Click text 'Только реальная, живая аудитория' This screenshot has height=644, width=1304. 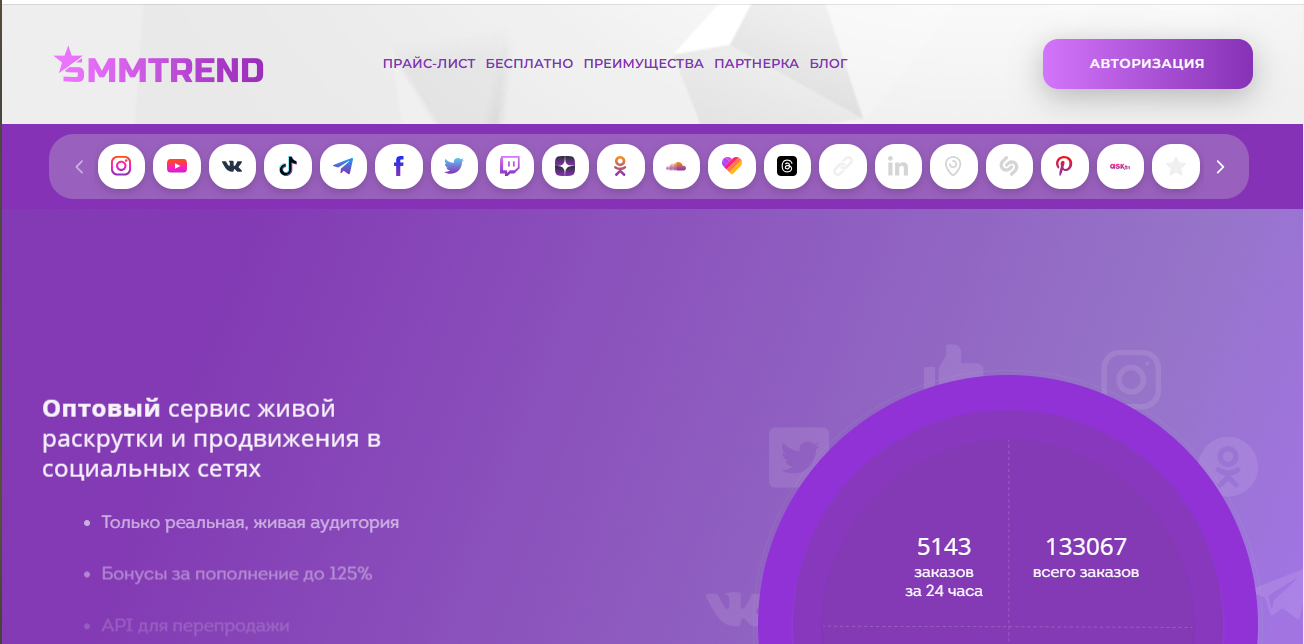point(250,522)
